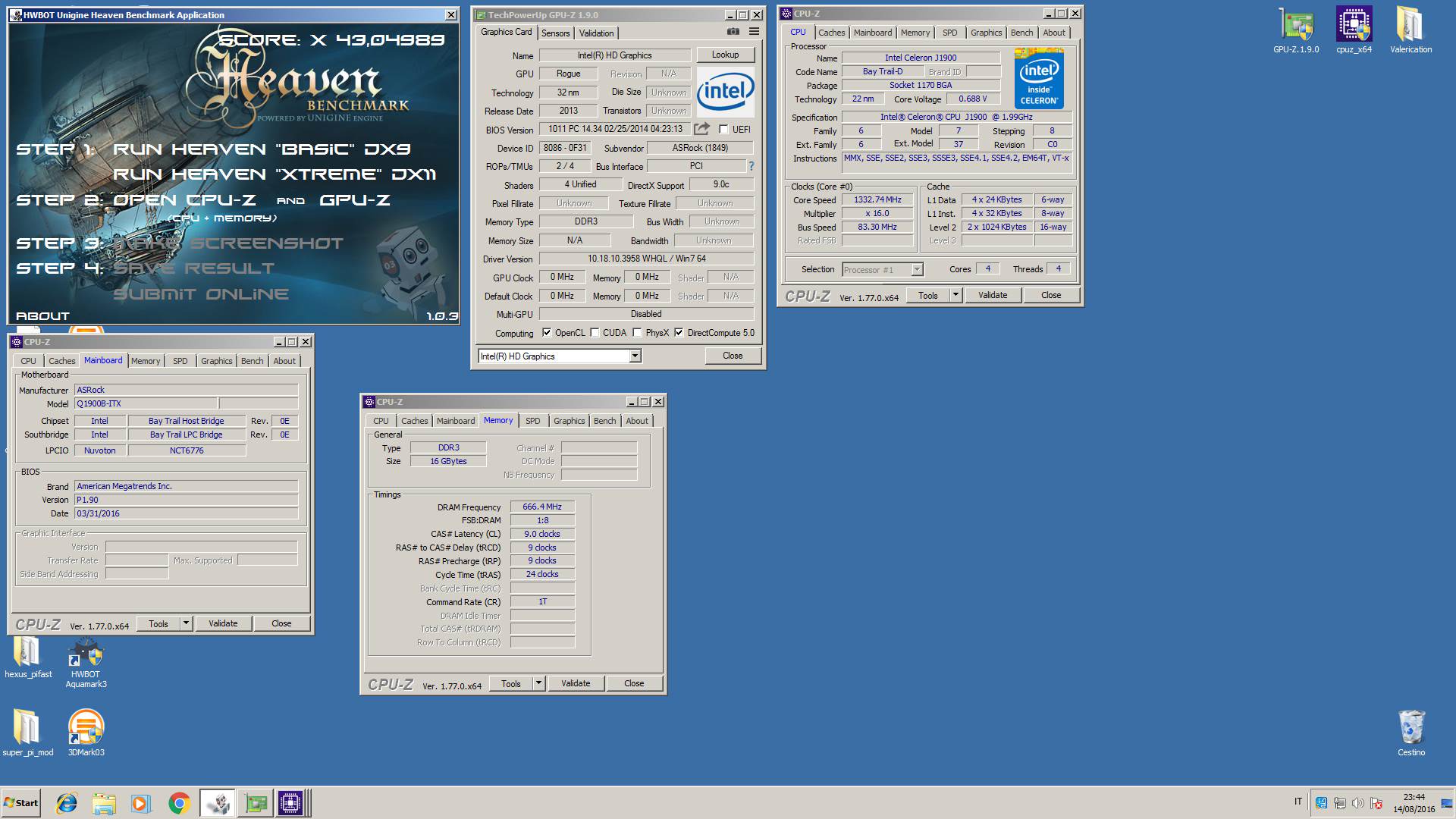Expand Tools dropdown arrow in Memory CPU-Z window

[x=538, y=683]
